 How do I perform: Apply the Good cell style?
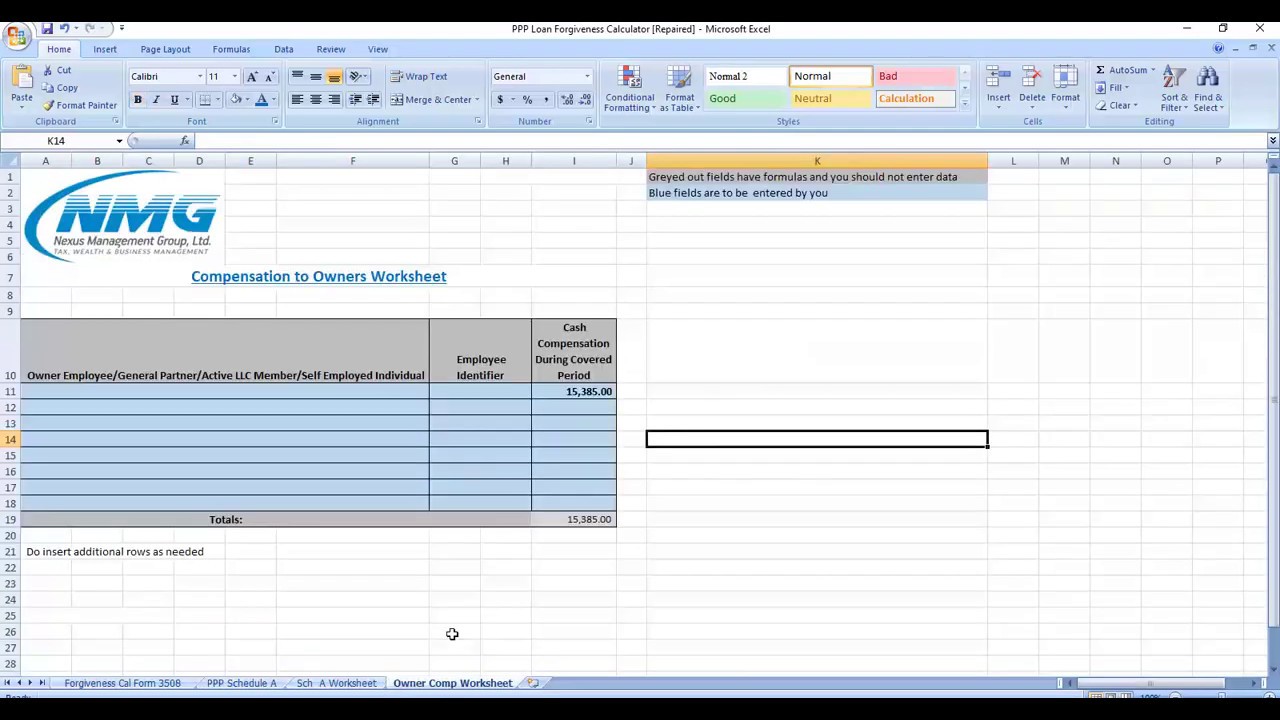[x=745, y=99]
